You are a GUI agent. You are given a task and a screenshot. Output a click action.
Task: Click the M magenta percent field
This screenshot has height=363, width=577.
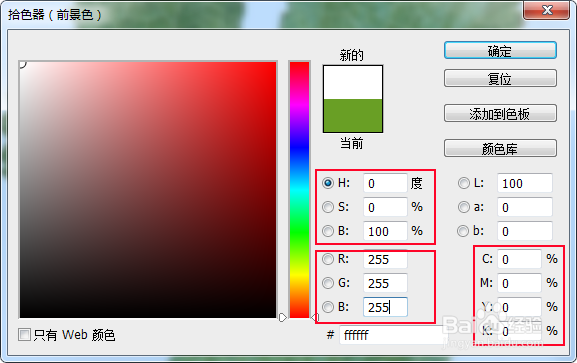click(520, 283)
